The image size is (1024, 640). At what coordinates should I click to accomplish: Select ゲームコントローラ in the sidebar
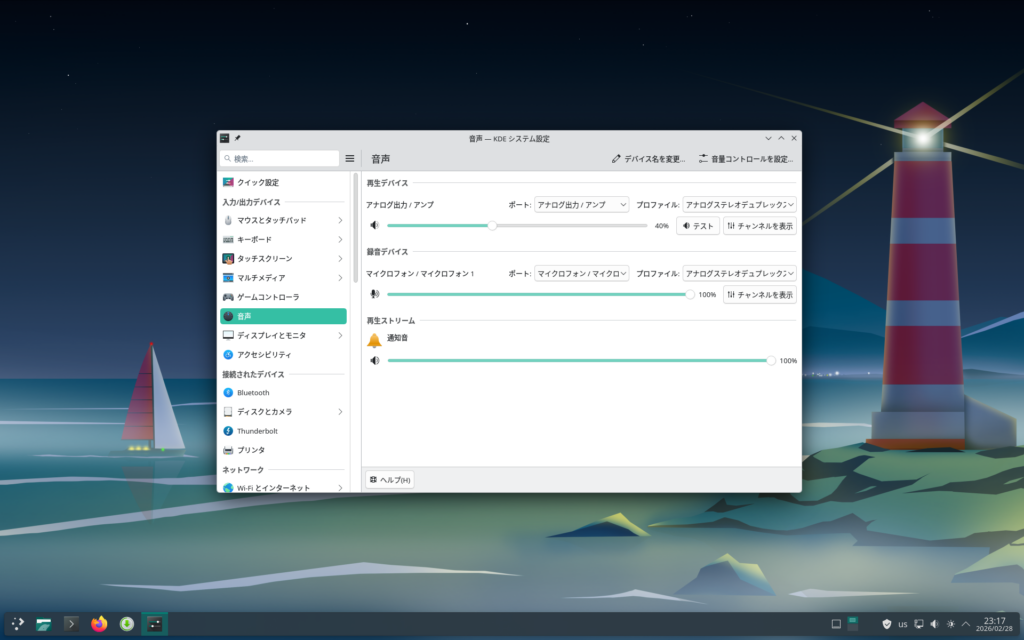268,297
